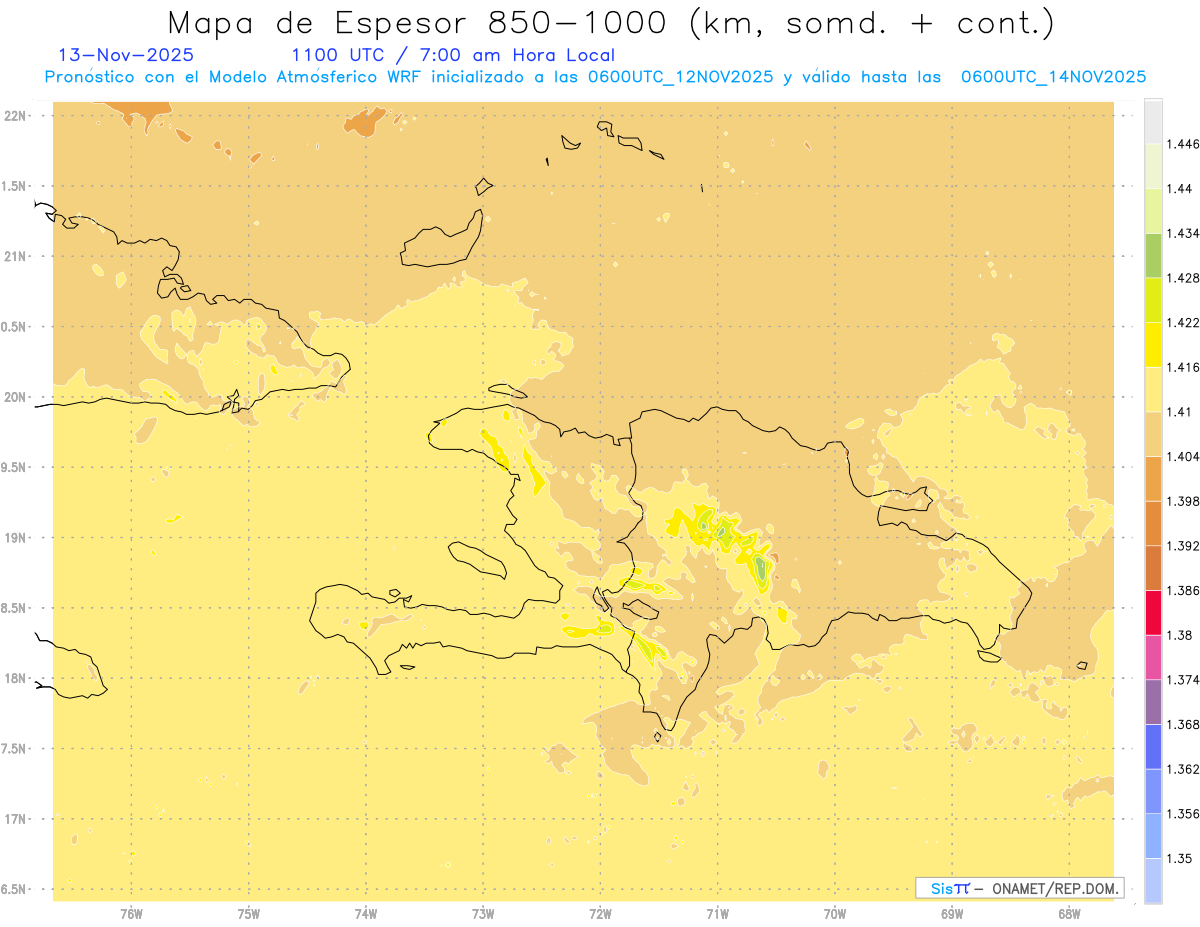Click the purple legend swatch above 1.368
This screenshot has height=927, width=1200.
tap(1153, 702)
